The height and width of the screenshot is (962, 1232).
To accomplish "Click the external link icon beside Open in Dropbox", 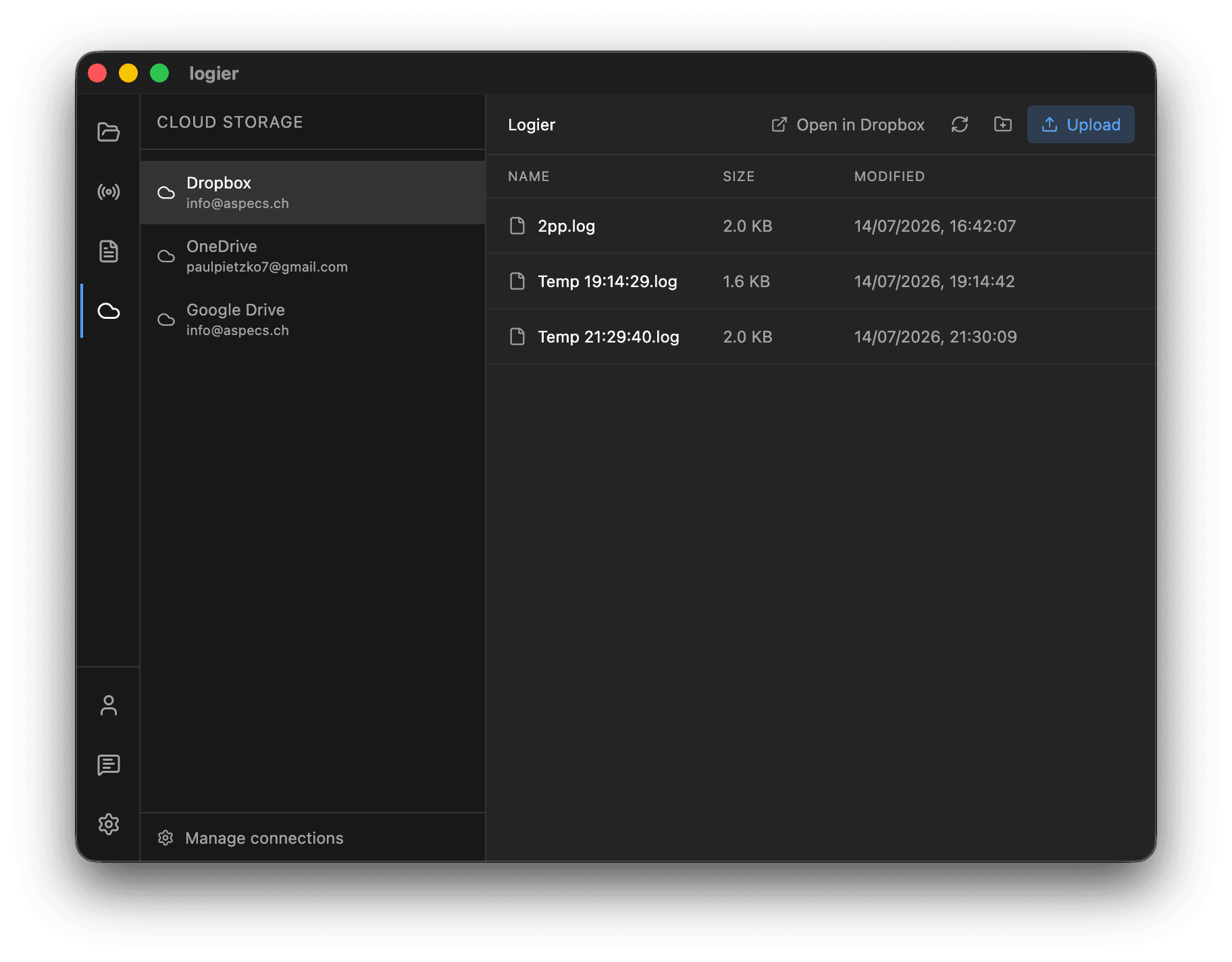I will [x=779, y=125].
